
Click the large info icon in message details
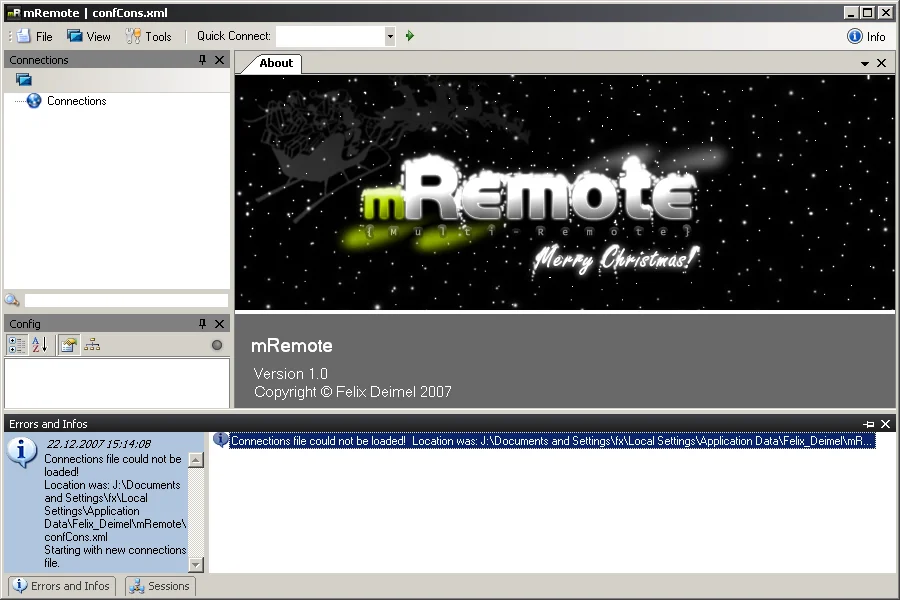pos(22,452)
